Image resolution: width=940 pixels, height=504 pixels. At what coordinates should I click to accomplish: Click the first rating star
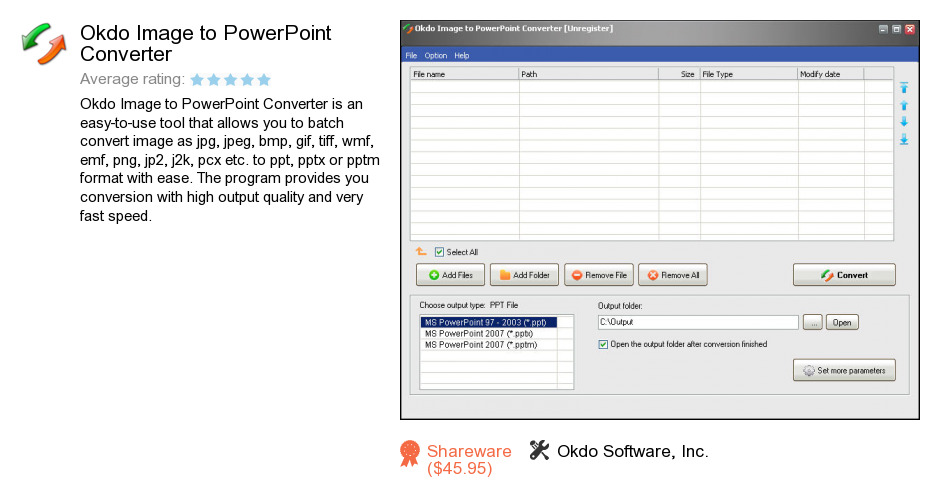(x=197, y=79)
